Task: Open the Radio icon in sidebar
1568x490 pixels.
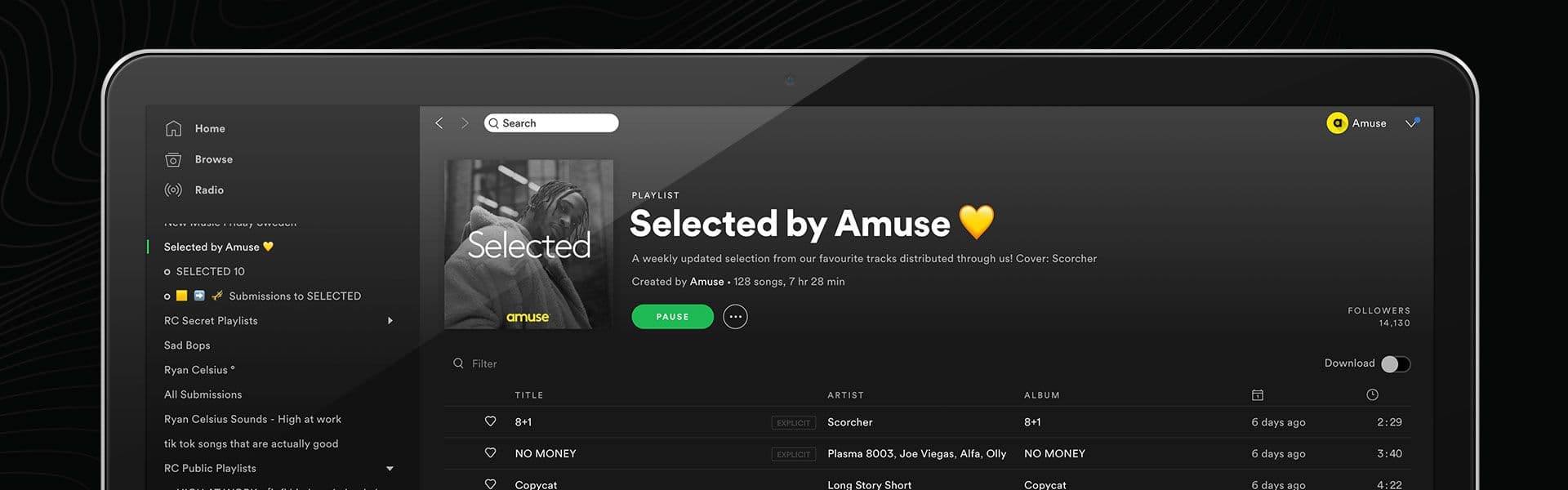Action: [x=173, y=189]
